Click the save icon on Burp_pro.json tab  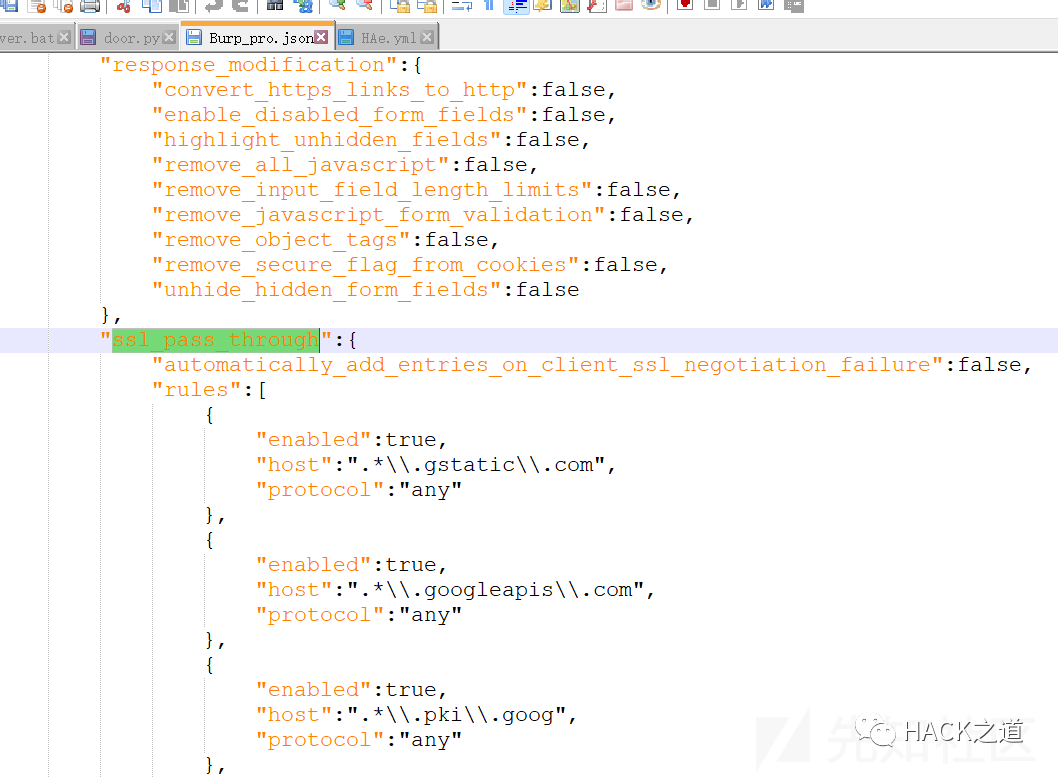[x=194, y=37]
